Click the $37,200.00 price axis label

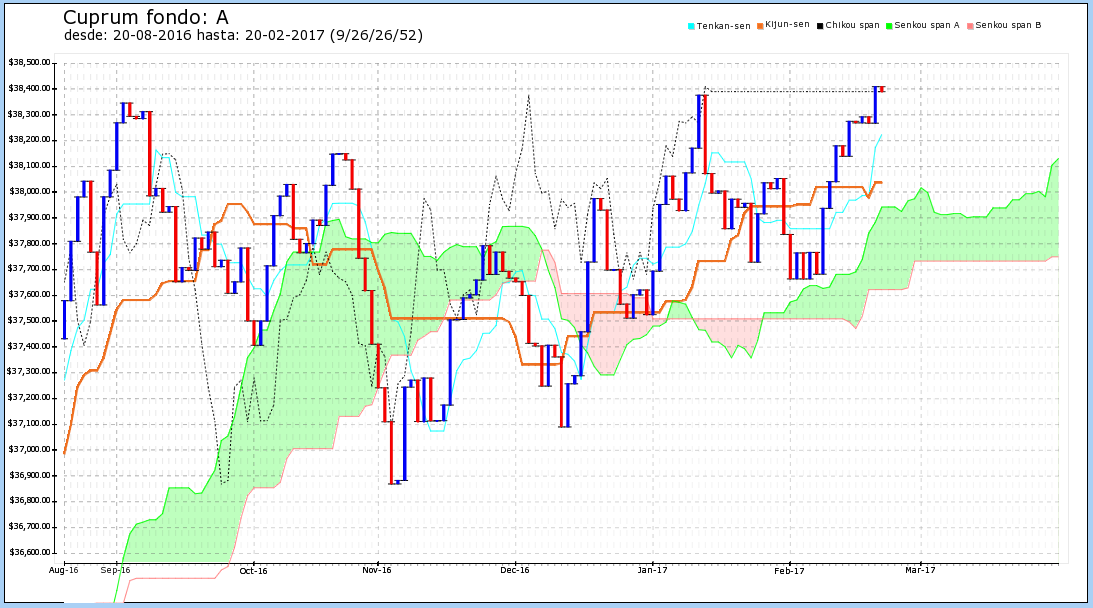pos(29,397)
